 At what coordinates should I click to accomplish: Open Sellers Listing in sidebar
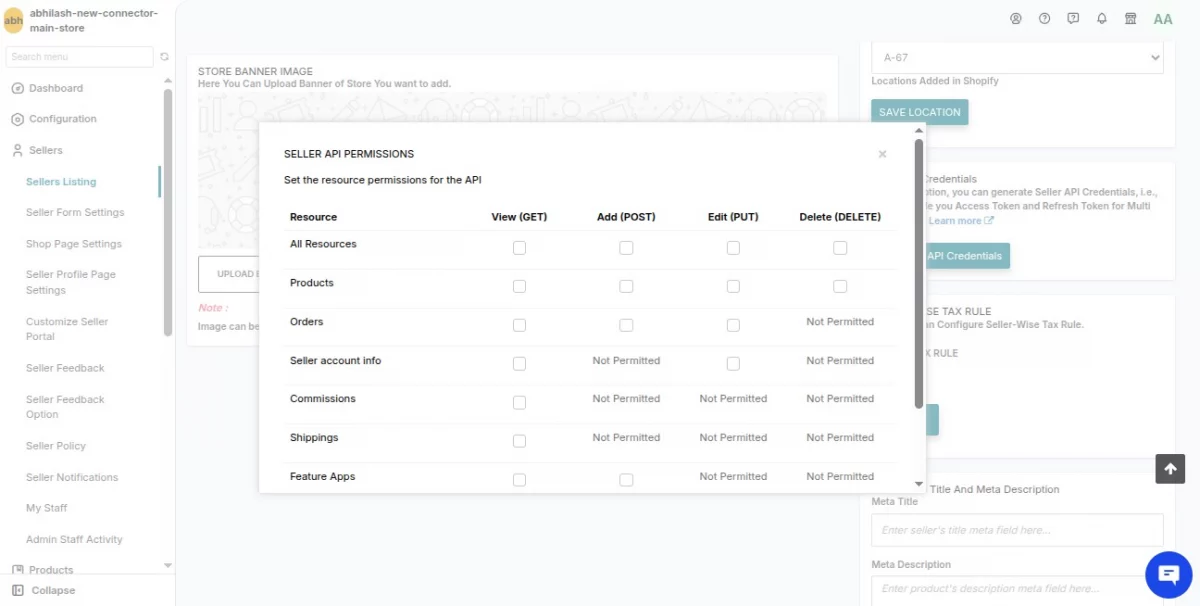(61, 182)
